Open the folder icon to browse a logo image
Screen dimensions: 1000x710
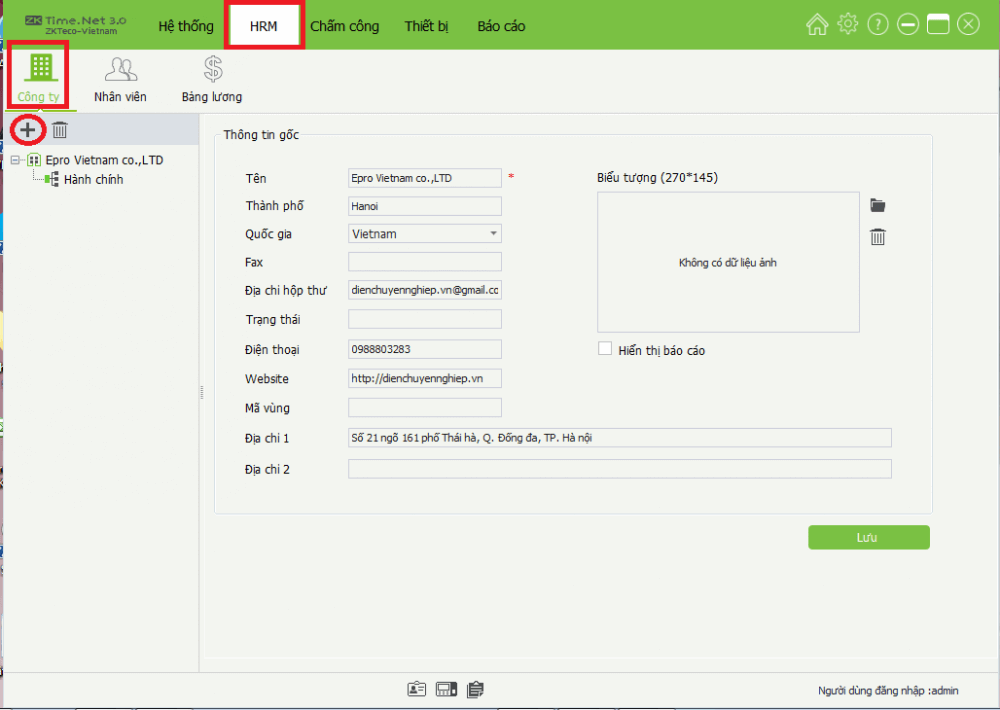pyautogui.click(x=878, y=204)
